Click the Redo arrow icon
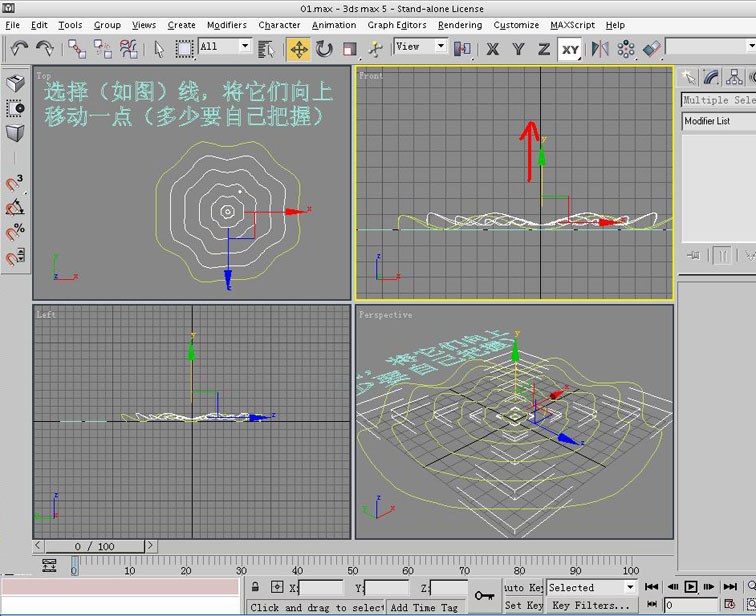This screenshot has width=756, height=616. point(45,48)
